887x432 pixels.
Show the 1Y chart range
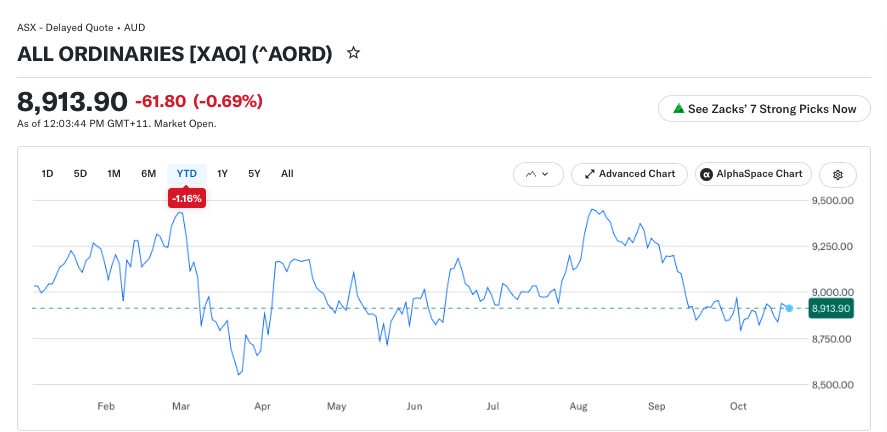[x=222, y=174]
